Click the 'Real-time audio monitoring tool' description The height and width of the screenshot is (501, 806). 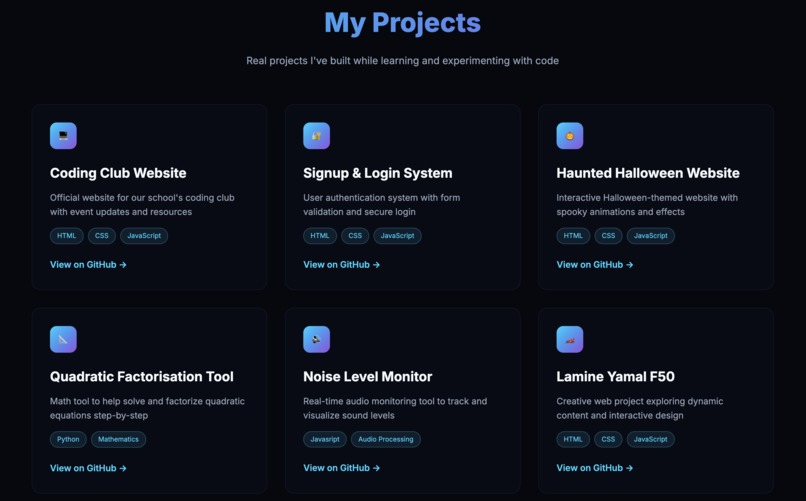click(395, 408)
